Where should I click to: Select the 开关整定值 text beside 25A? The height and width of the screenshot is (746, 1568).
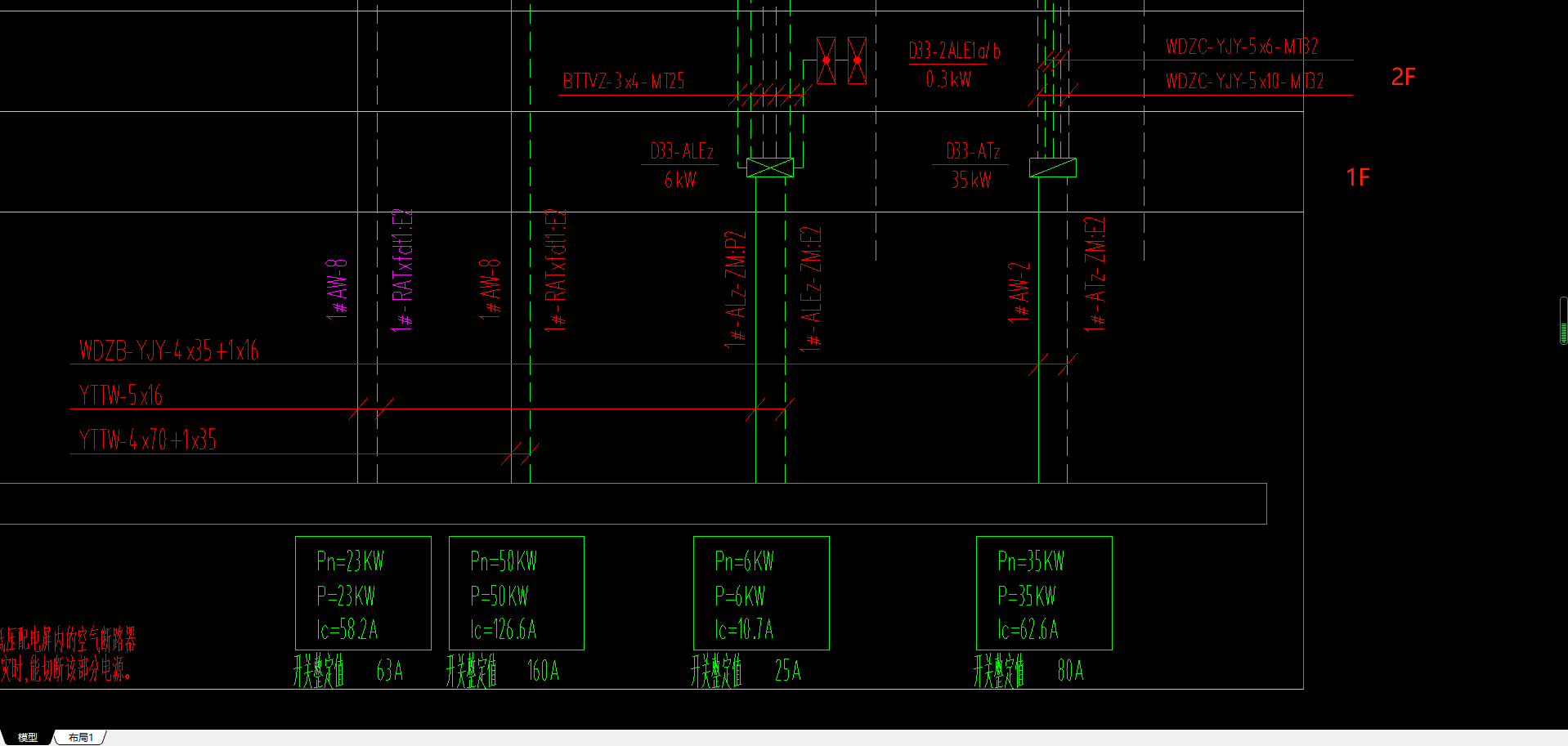716,672
